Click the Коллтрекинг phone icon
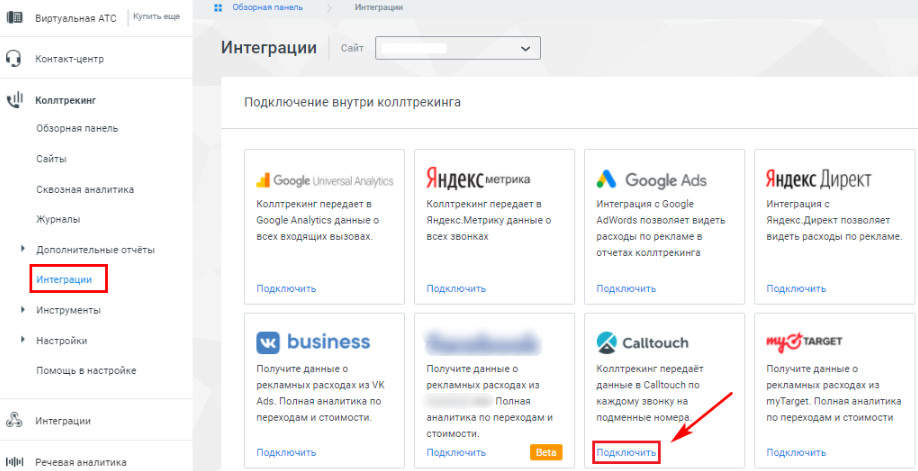The image size is (918, 471). [x=14, y=99]
